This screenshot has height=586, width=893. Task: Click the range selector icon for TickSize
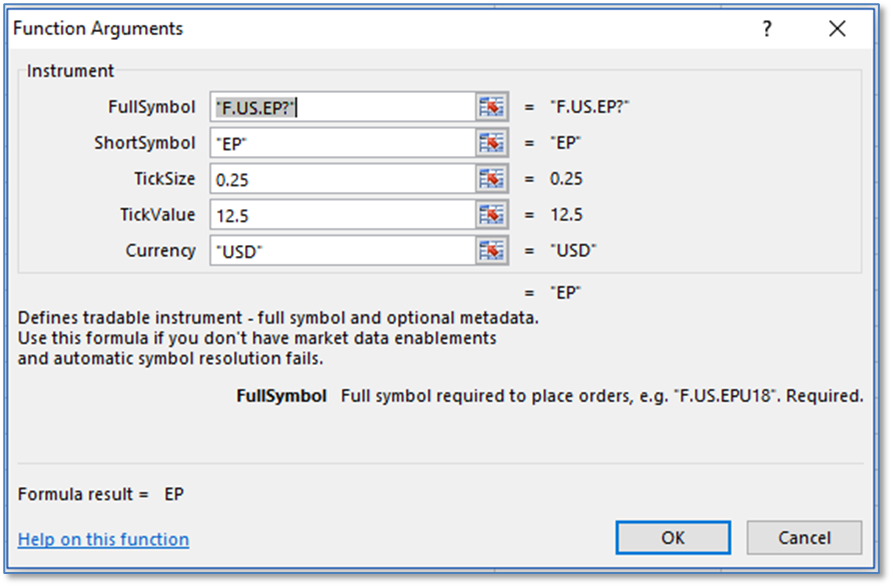point(492,179)
